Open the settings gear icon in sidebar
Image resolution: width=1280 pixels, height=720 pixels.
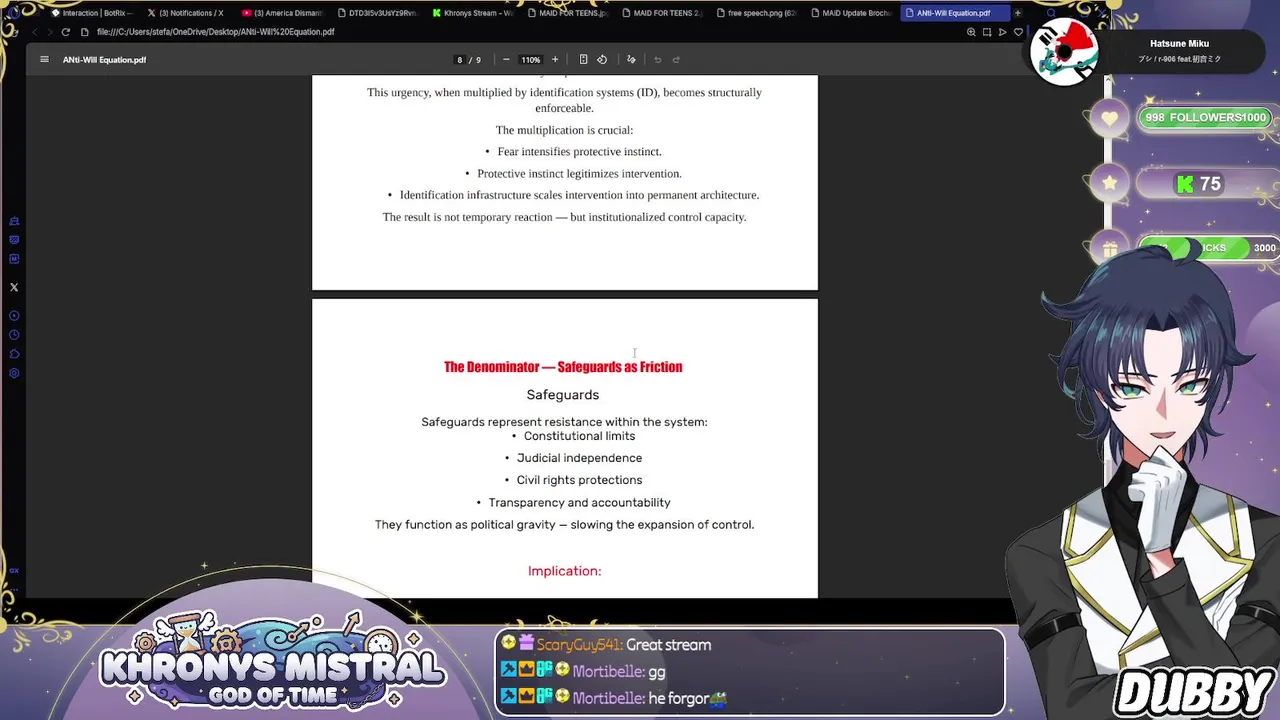tap(14, 373)
